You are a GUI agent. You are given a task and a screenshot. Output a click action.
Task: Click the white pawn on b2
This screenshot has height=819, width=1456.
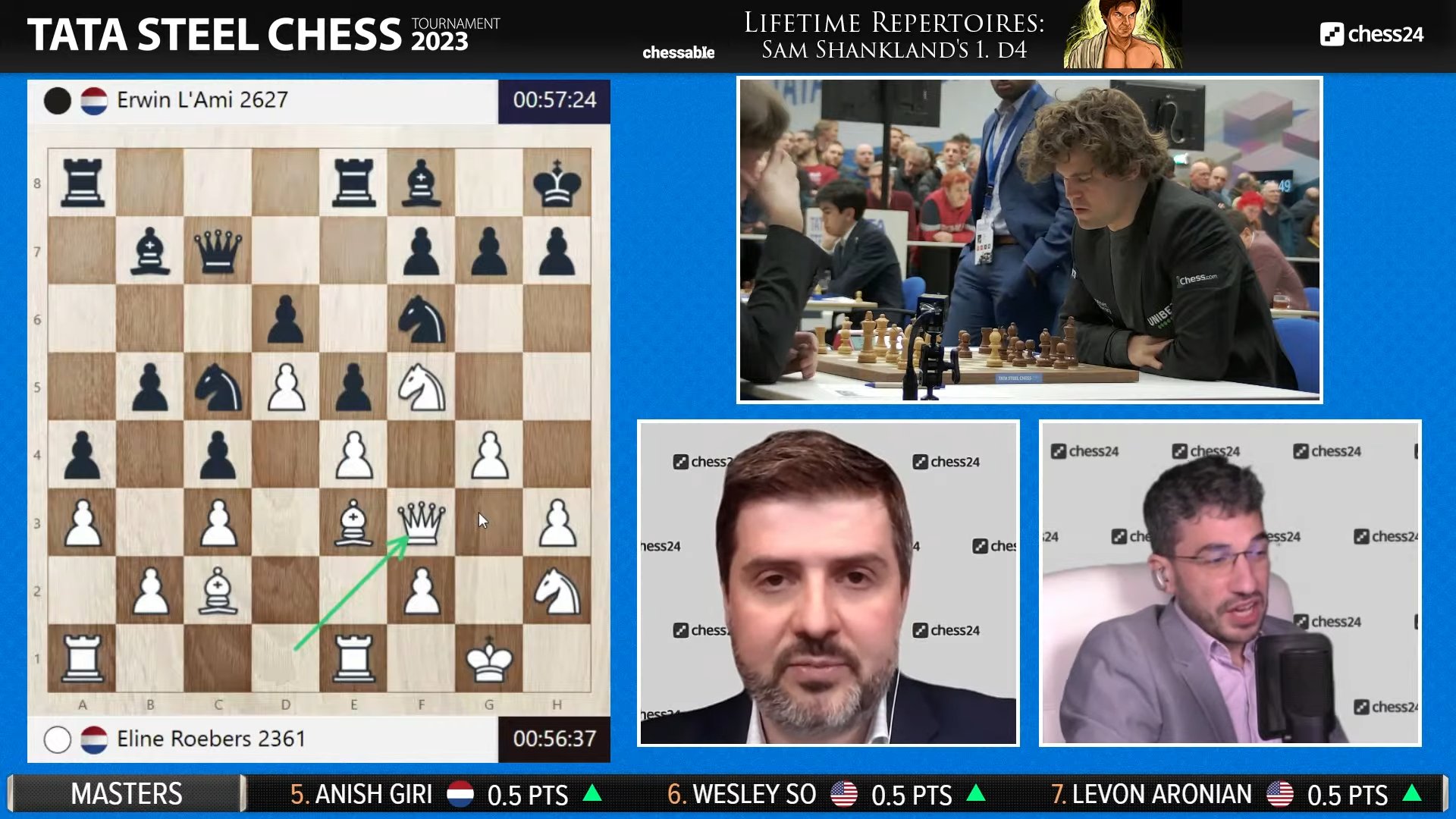pyautogui.click(x=150, y=590)
